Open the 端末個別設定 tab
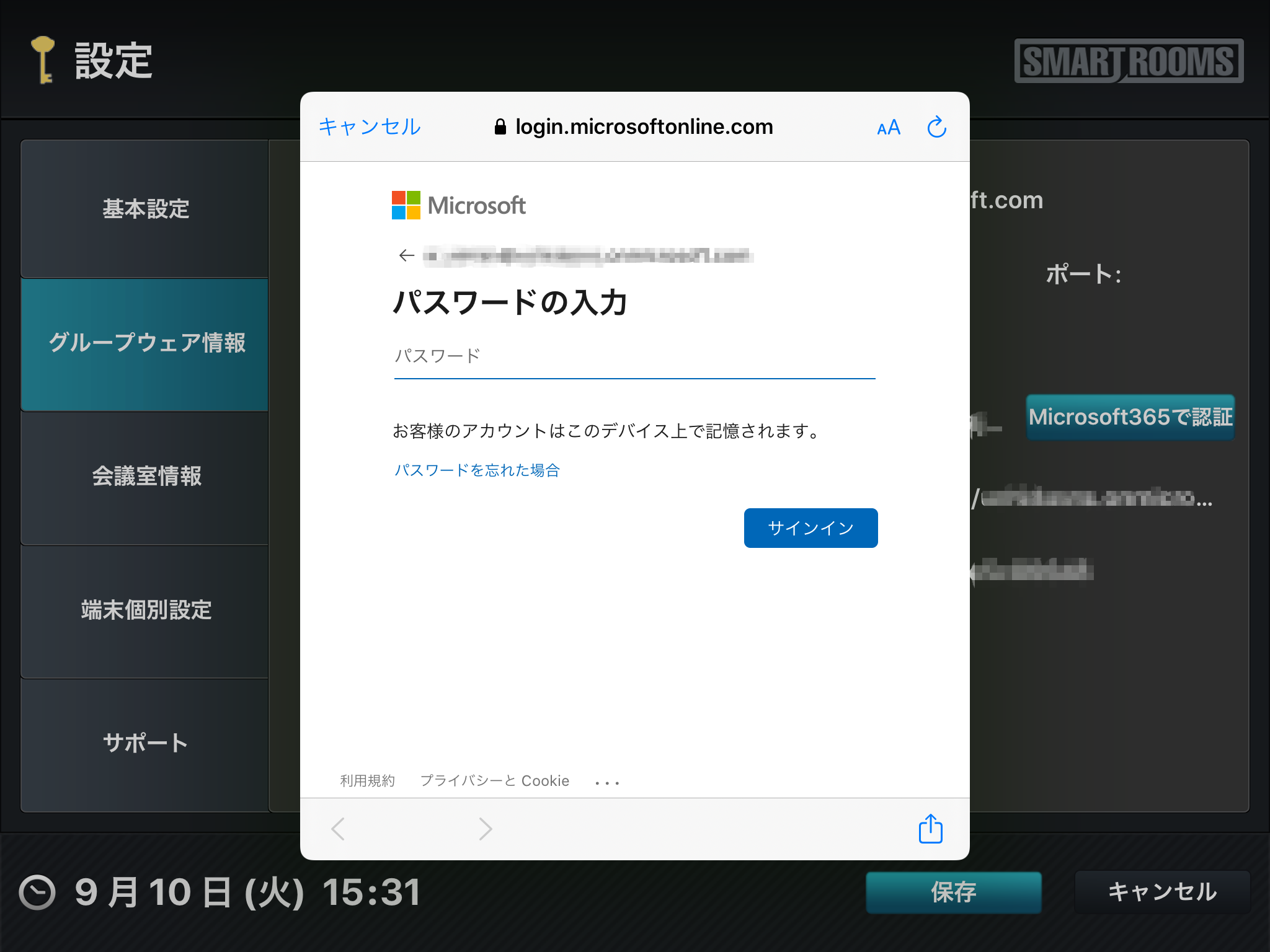The width and height of the screenshot is (1270, 952). [145, 610]
